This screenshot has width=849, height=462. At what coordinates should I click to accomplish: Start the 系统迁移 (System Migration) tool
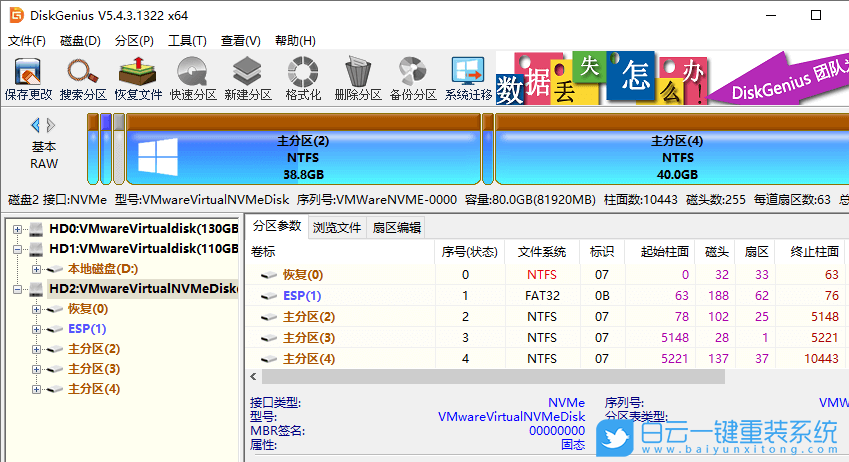[468, 78]
